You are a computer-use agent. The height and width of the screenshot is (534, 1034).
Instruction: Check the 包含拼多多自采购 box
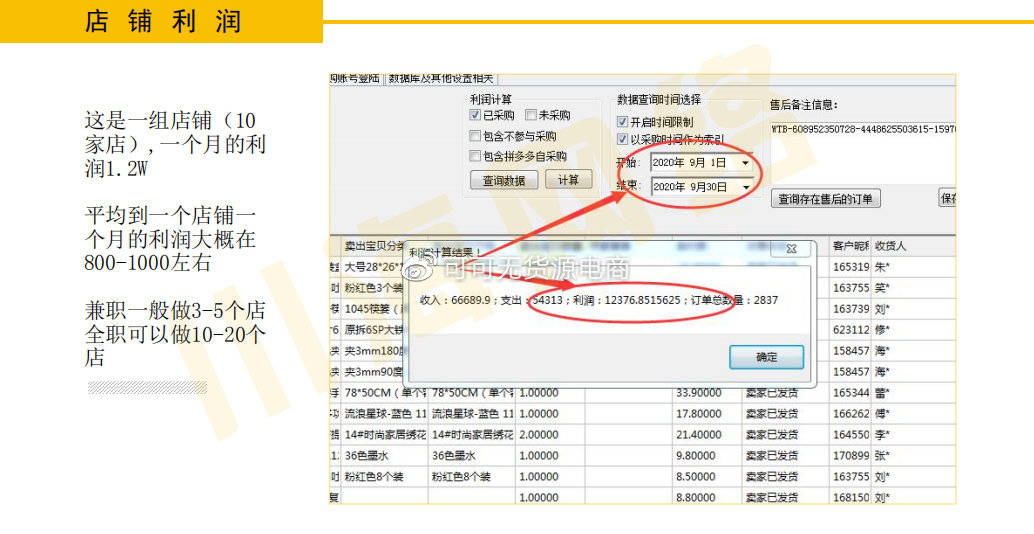pos(475,156)
